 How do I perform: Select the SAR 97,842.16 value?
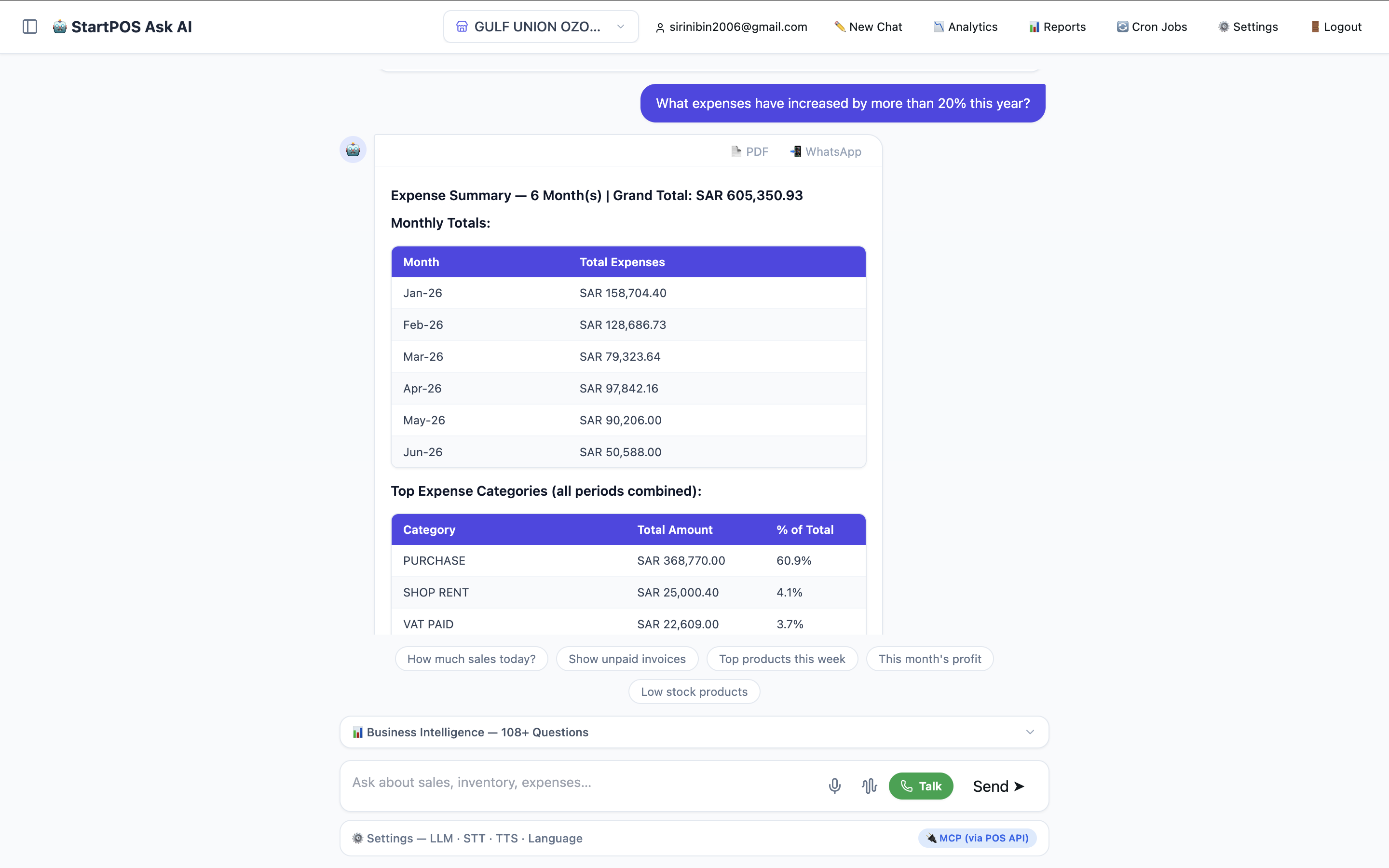click(x=619, y=389)
